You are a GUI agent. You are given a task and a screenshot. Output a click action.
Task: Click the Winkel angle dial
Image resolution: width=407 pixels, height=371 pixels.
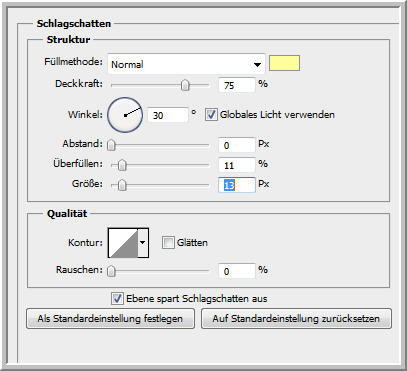click(x=125, y=115)
